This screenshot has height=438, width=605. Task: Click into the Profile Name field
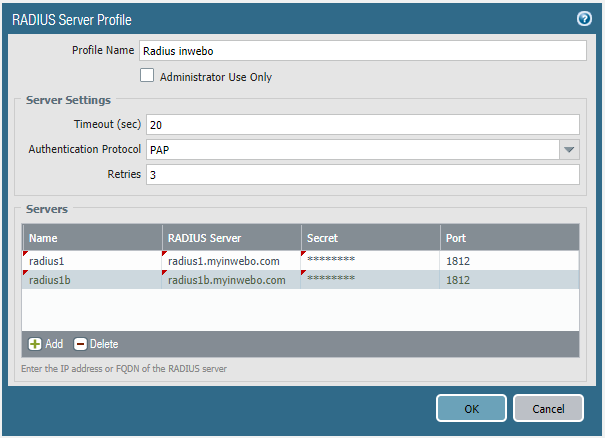[362, 51]
